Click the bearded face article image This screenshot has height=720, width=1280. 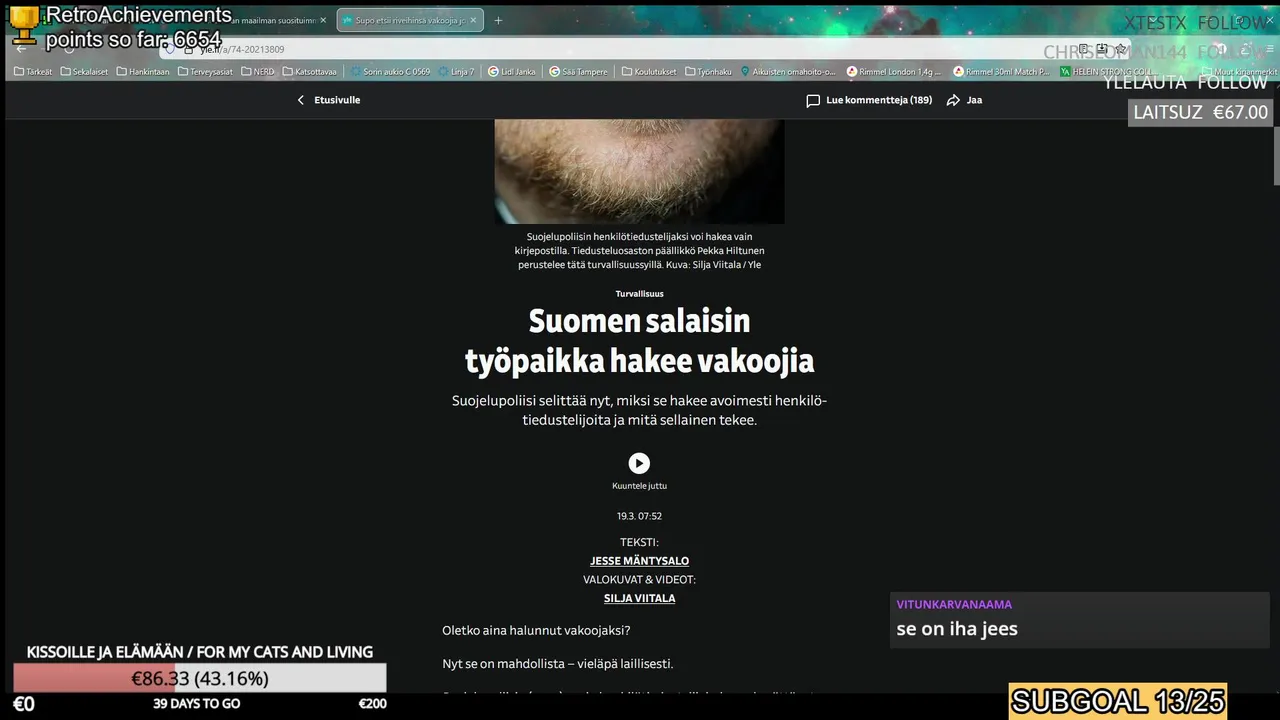point(639,171)
